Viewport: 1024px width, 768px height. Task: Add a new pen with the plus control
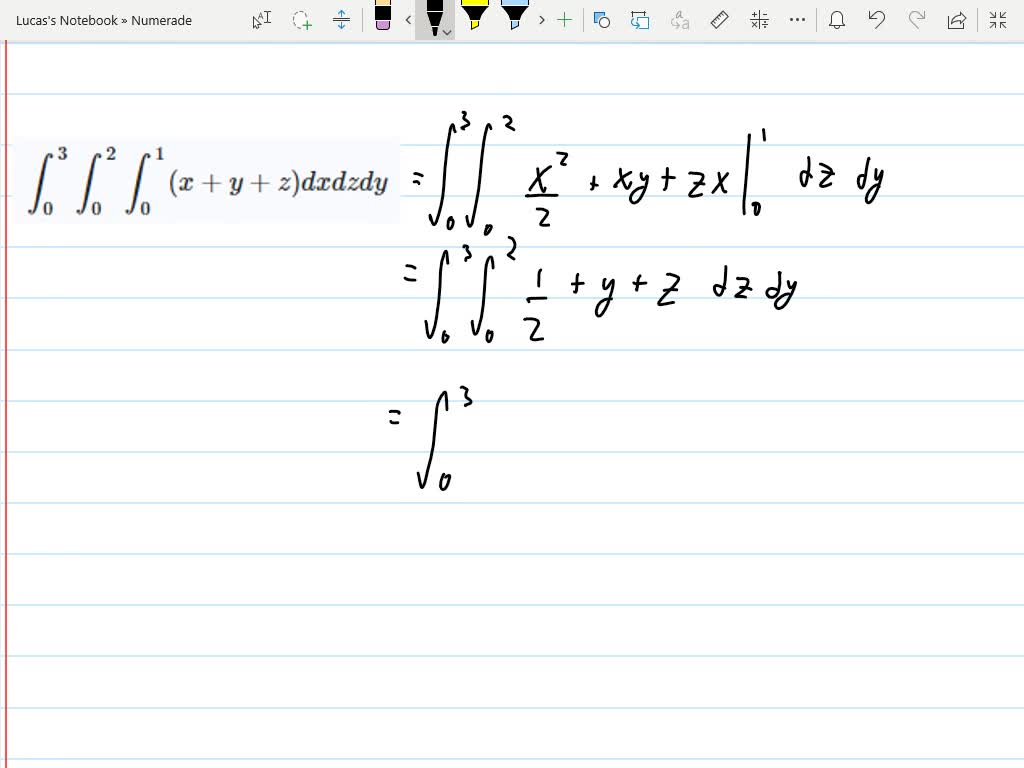[564, 20]
